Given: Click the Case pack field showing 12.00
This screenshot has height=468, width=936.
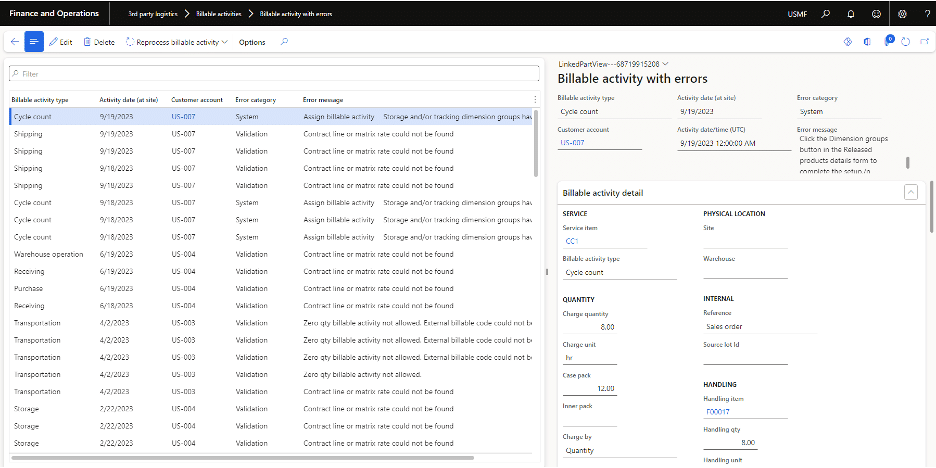Looking at the screenshot, I should tap(590, 389).
